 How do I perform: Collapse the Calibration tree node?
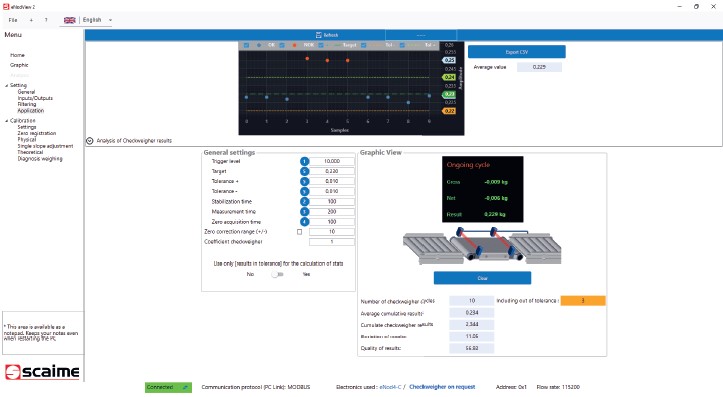tap(6, 121)
